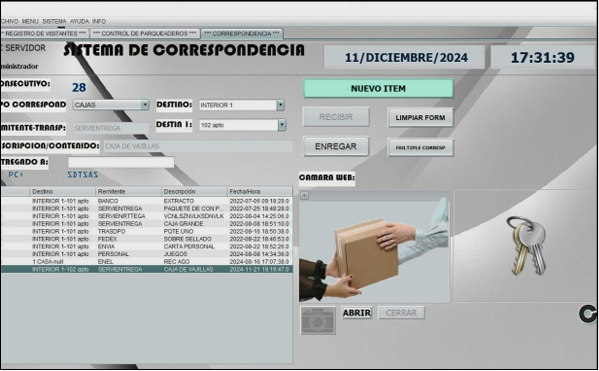599x371 pixels.
Task: Click the camera snapshot icon
Action: click(x=318, y=321)
